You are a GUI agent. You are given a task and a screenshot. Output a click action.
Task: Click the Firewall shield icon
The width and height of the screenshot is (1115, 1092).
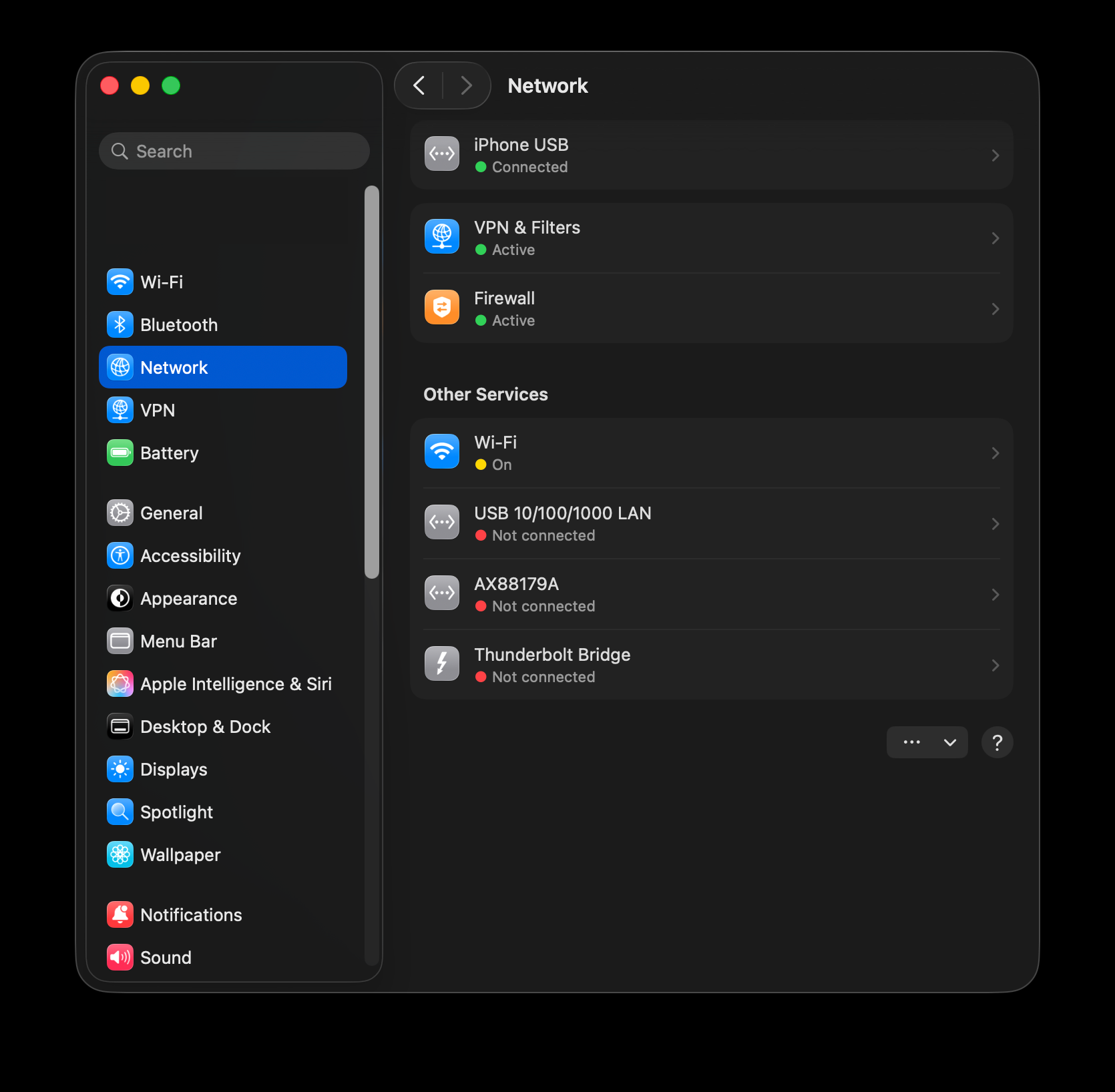click(x=441, y=308)
